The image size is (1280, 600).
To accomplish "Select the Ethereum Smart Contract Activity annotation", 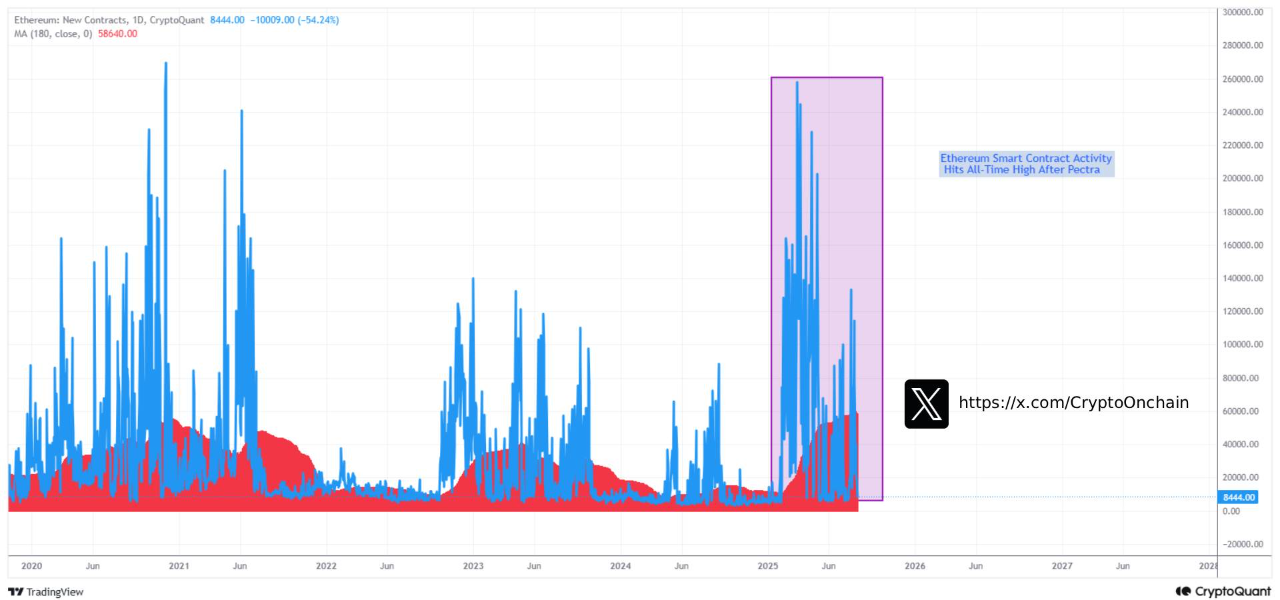I will (1026, 164).
